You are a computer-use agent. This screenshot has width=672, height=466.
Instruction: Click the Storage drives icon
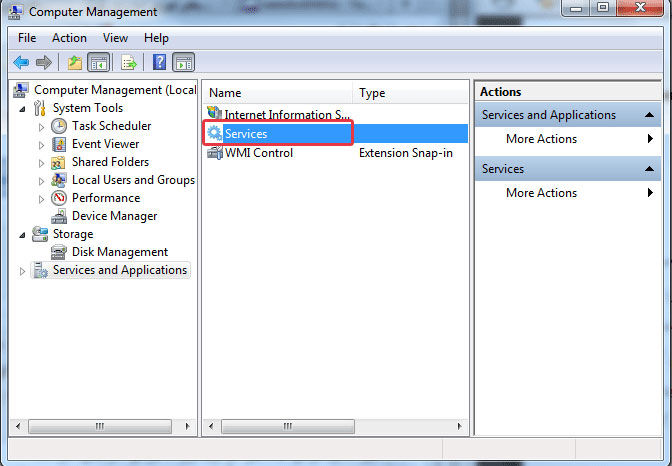[40, 234]
